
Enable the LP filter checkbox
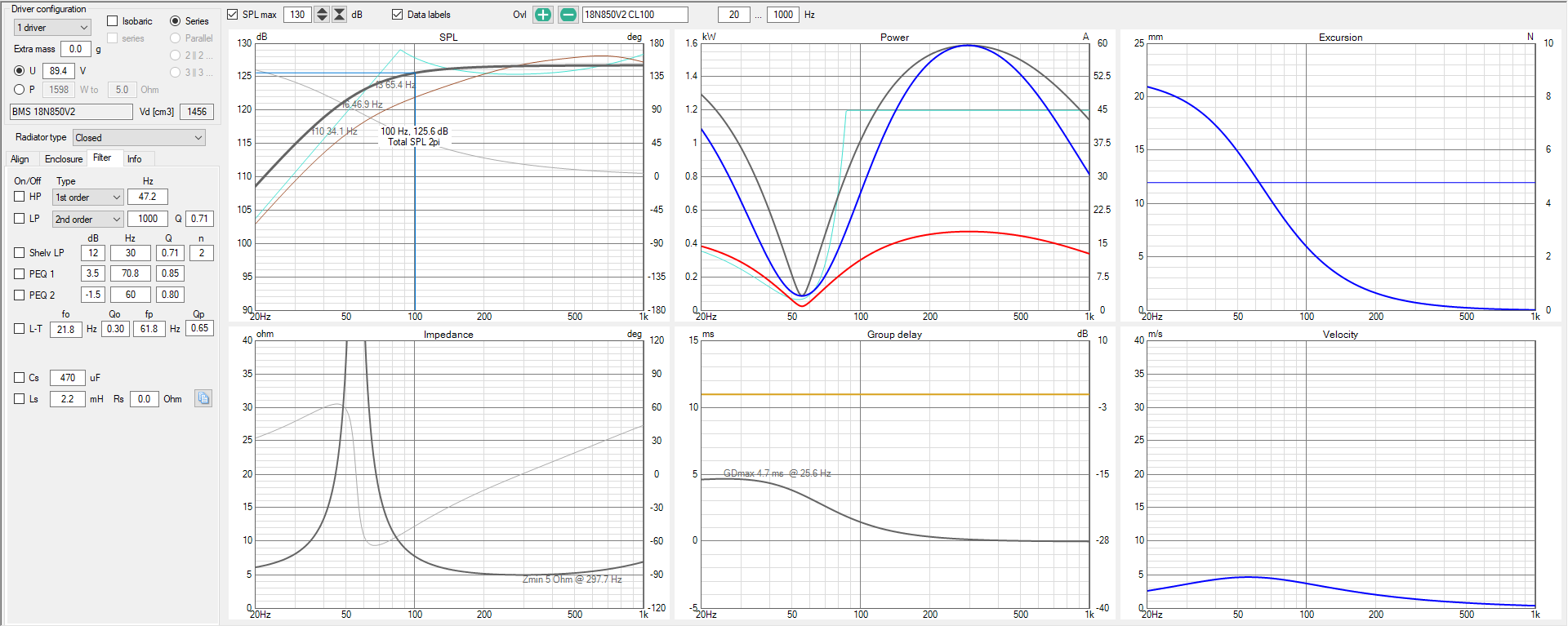coord(20,219)
